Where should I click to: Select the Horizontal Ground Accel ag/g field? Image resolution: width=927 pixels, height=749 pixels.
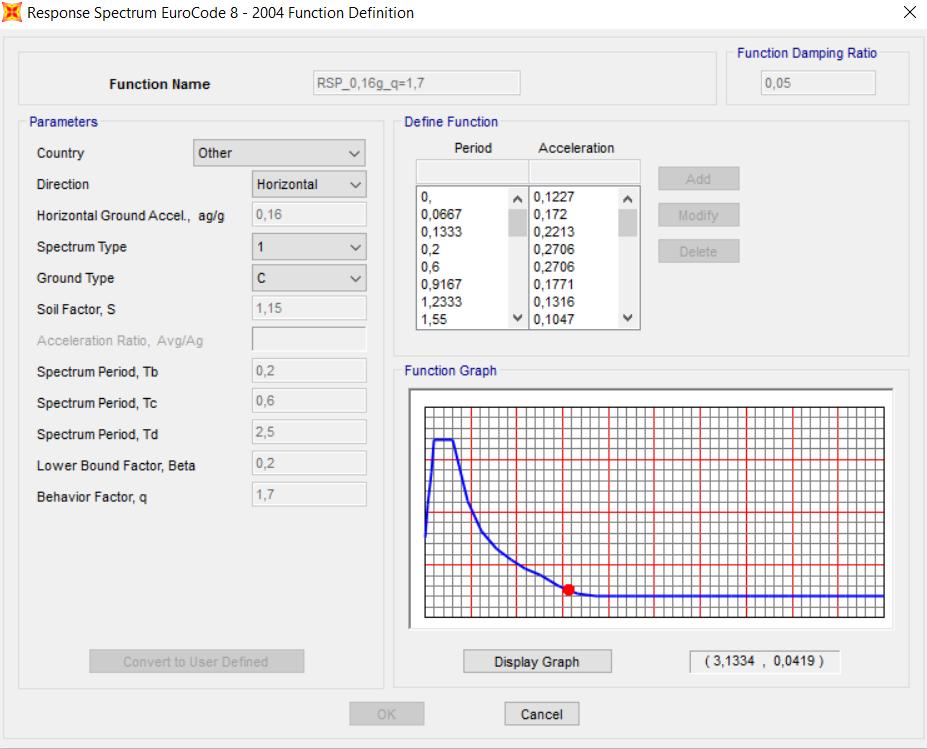[309, 215]
